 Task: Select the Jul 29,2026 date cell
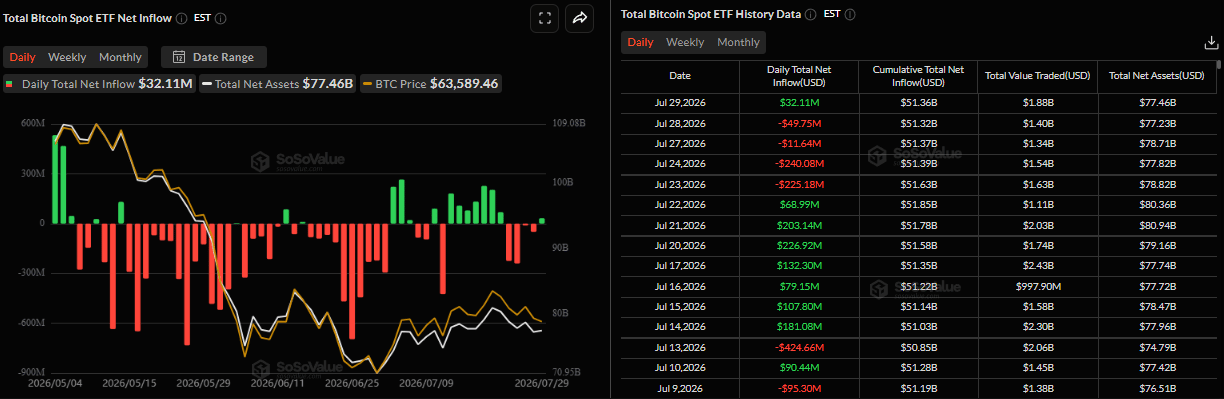point(679,103)
